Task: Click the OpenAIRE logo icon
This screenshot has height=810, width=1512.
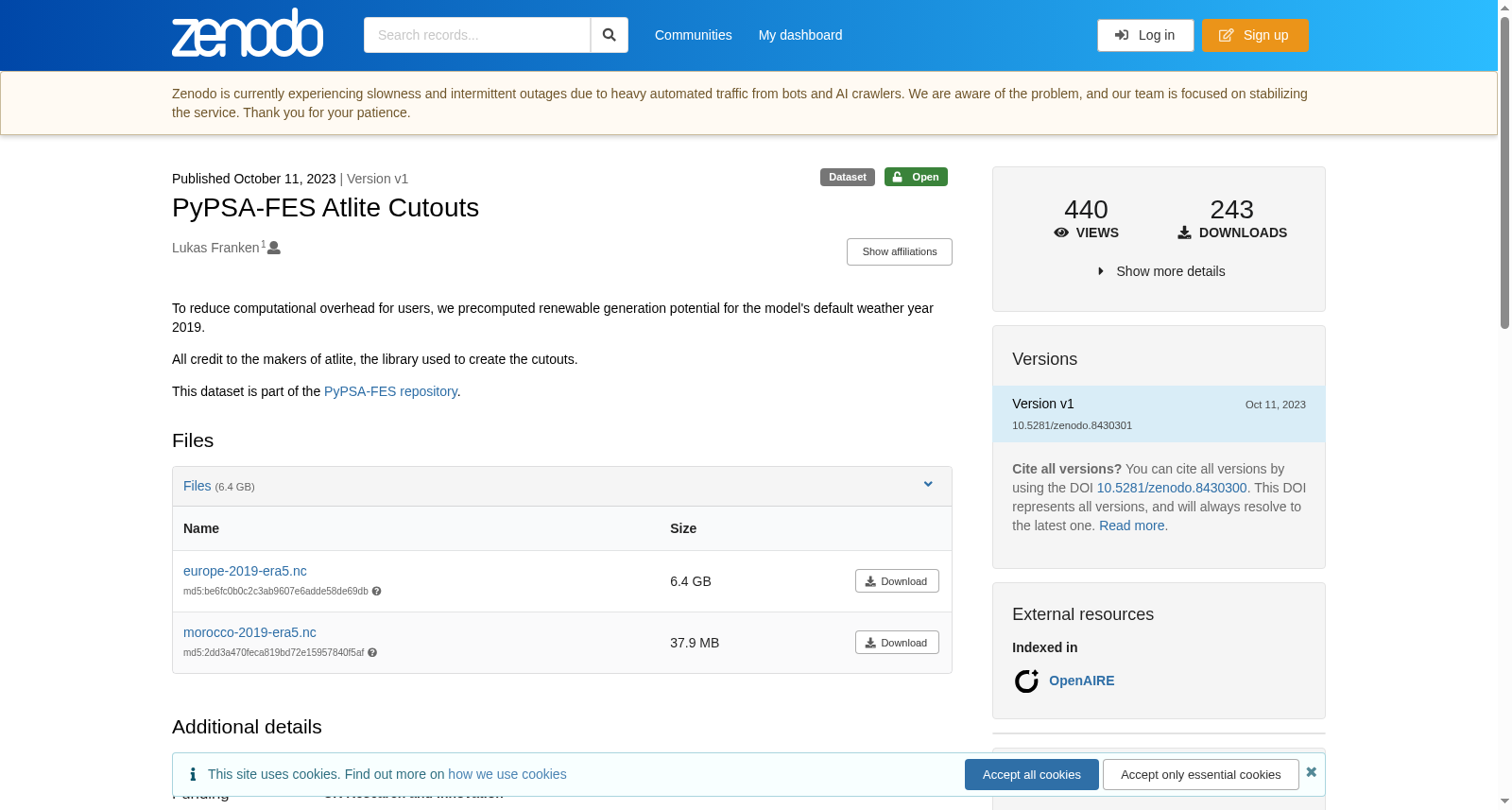Action: (x=1026, y=681)
